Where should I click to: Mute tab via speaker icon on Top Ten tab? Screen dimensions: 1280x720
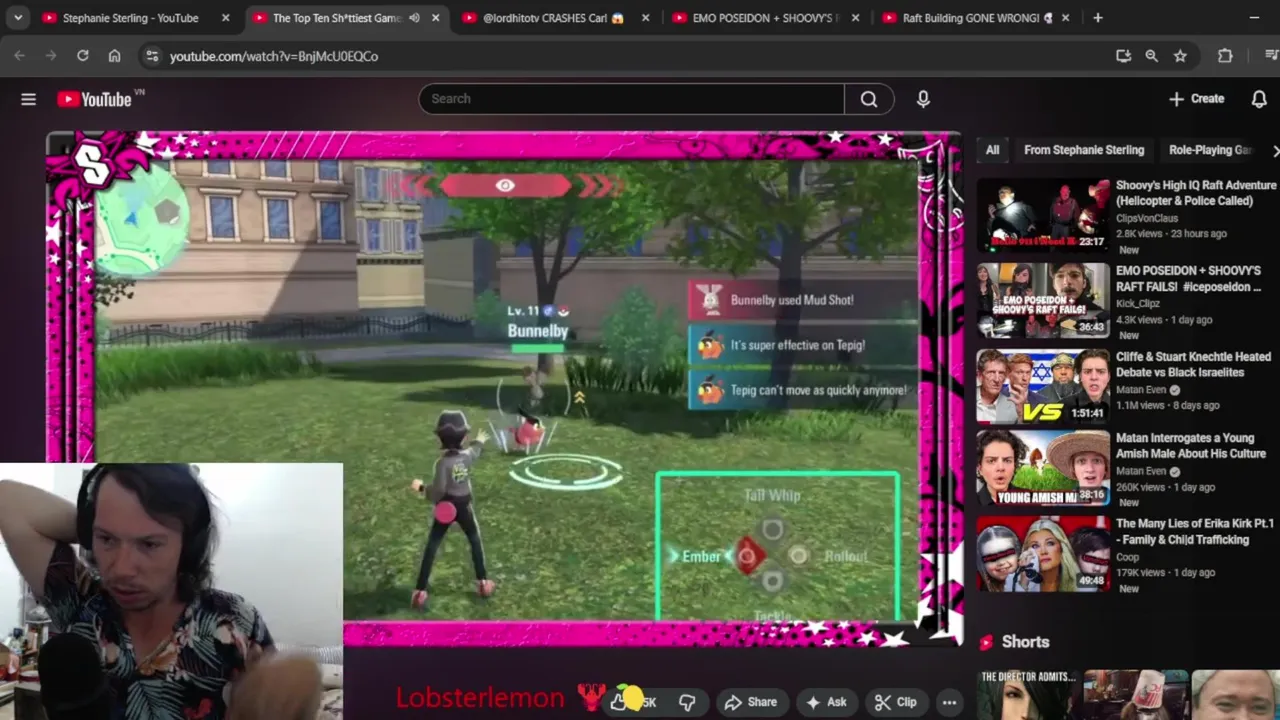[x=414, y=18]
